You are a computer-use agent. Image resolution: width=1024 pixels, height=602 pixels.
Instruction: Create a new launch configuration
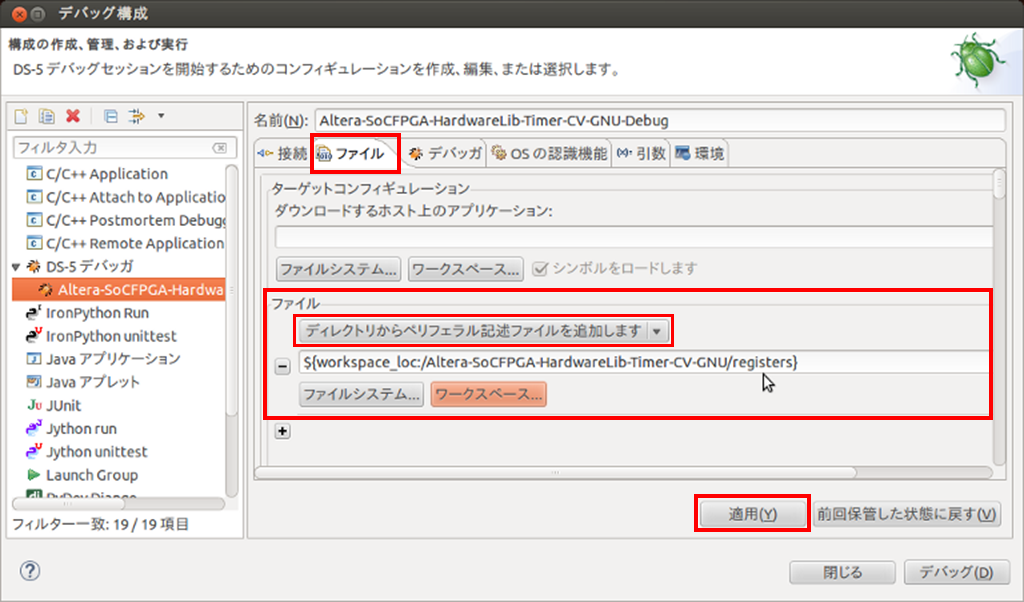point(21,117)
